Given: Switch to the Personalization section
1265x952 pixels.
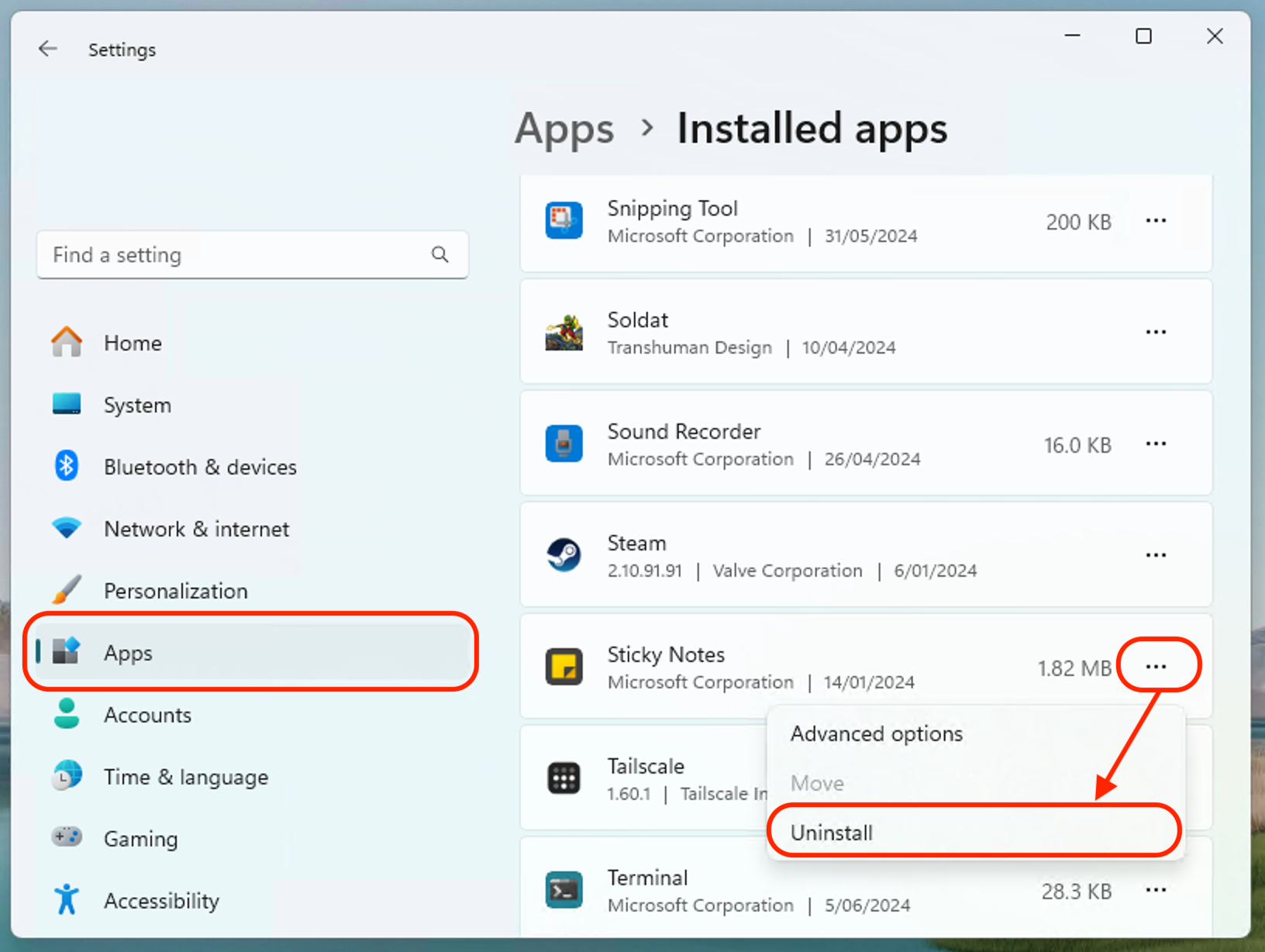Looking at the screenshot, I should point(175,590).
